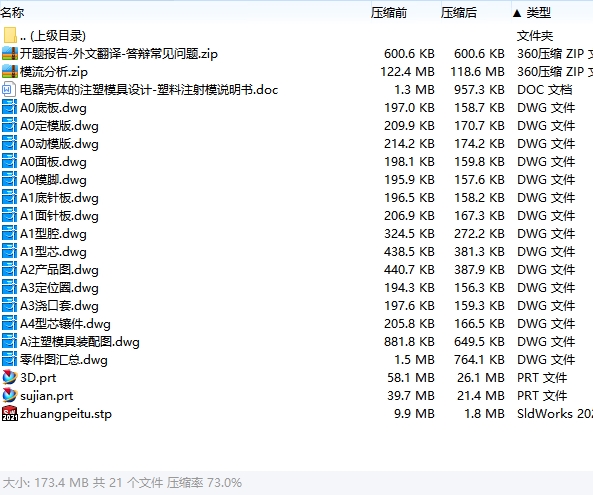Click the DWG icon next to A4型芯镶件.dwg
The image size is (593, 495).
tap(9, 324)
